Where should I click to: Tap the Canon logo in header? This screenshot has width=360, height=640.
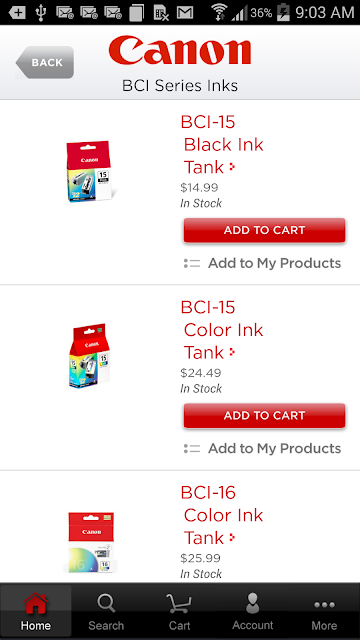tap(180, 51)
